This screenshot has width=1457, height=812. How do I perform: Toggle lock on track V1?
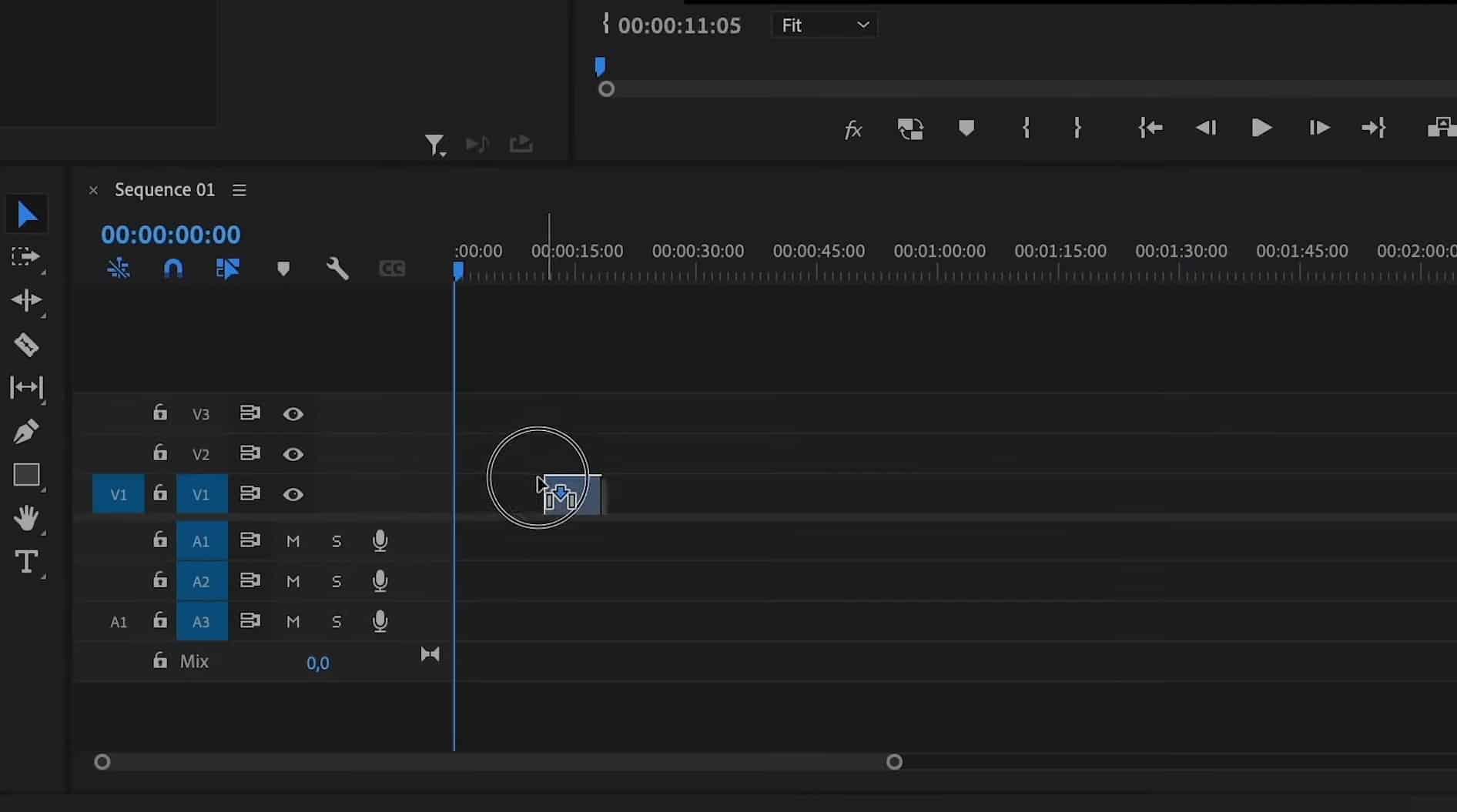tap(159, 493)
